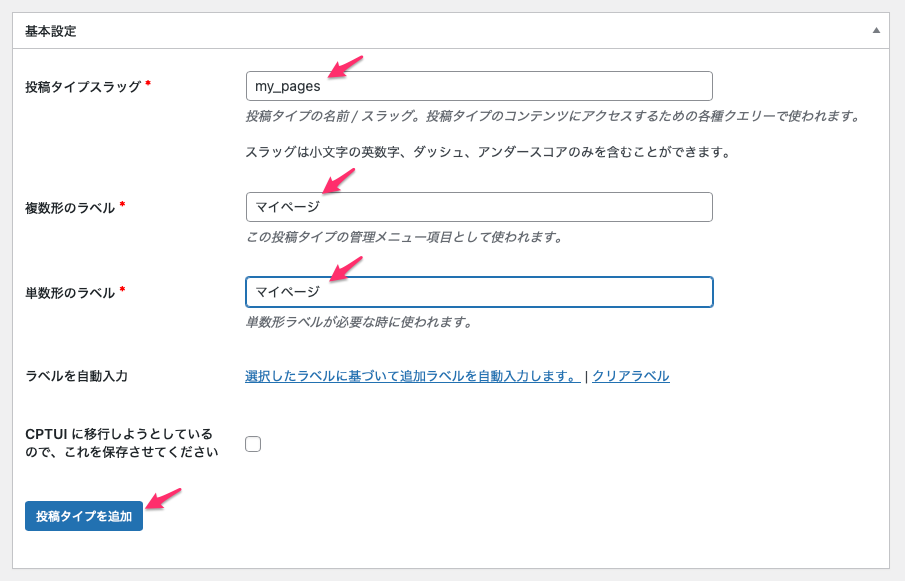Focus the 投稿タイプスラッグ field containing my_pages

478,86
